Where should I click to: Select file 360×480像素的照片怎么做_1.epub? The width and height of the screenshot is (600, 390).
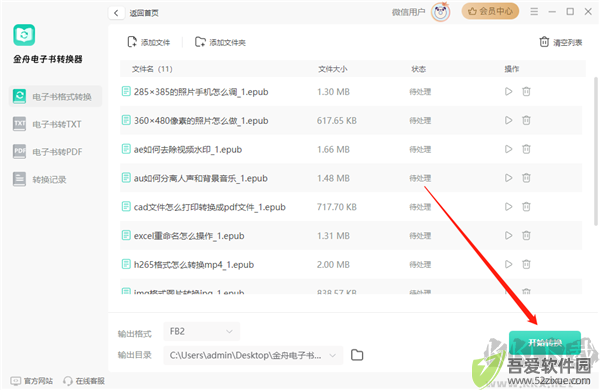coord(201,121)
